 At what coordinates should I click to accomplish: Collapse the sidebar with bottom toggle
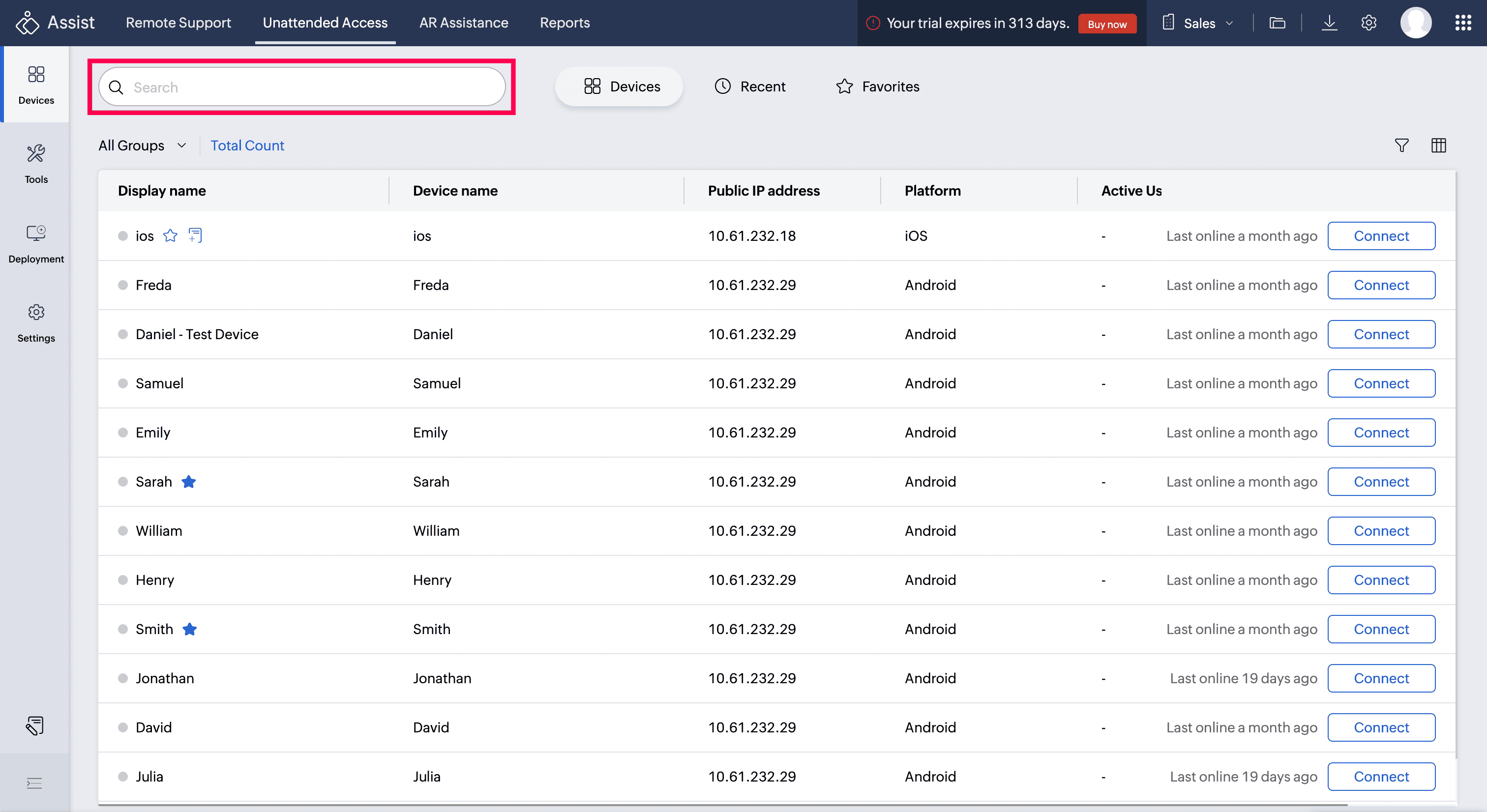[34, 783]
